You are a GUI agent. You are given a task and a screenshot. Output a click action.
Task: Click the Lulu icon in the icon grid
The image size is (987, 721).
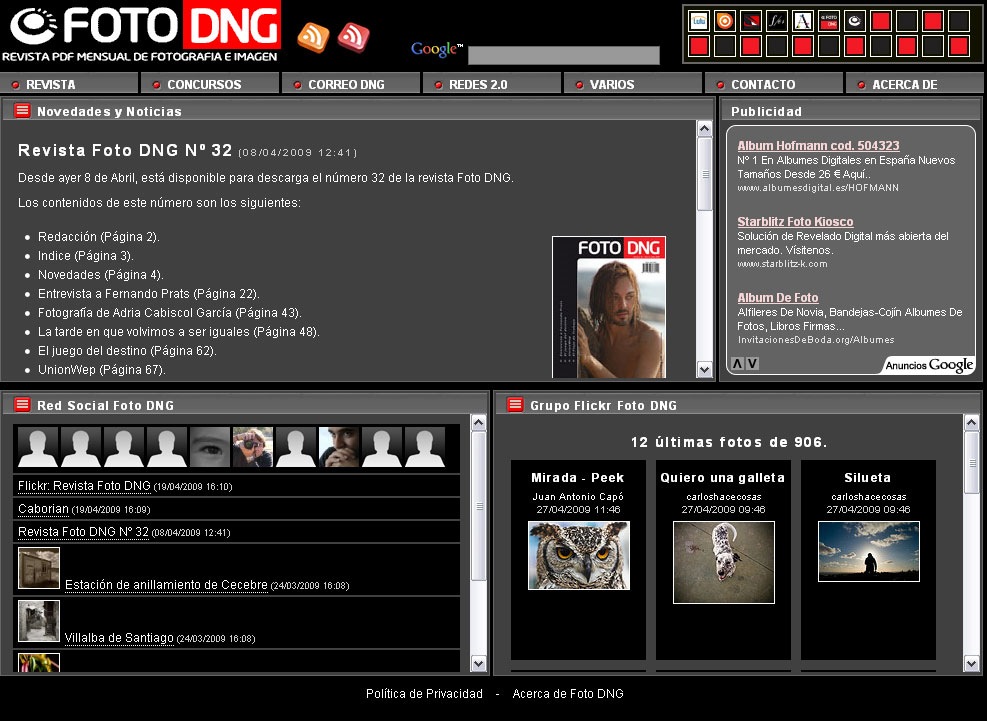699,21
